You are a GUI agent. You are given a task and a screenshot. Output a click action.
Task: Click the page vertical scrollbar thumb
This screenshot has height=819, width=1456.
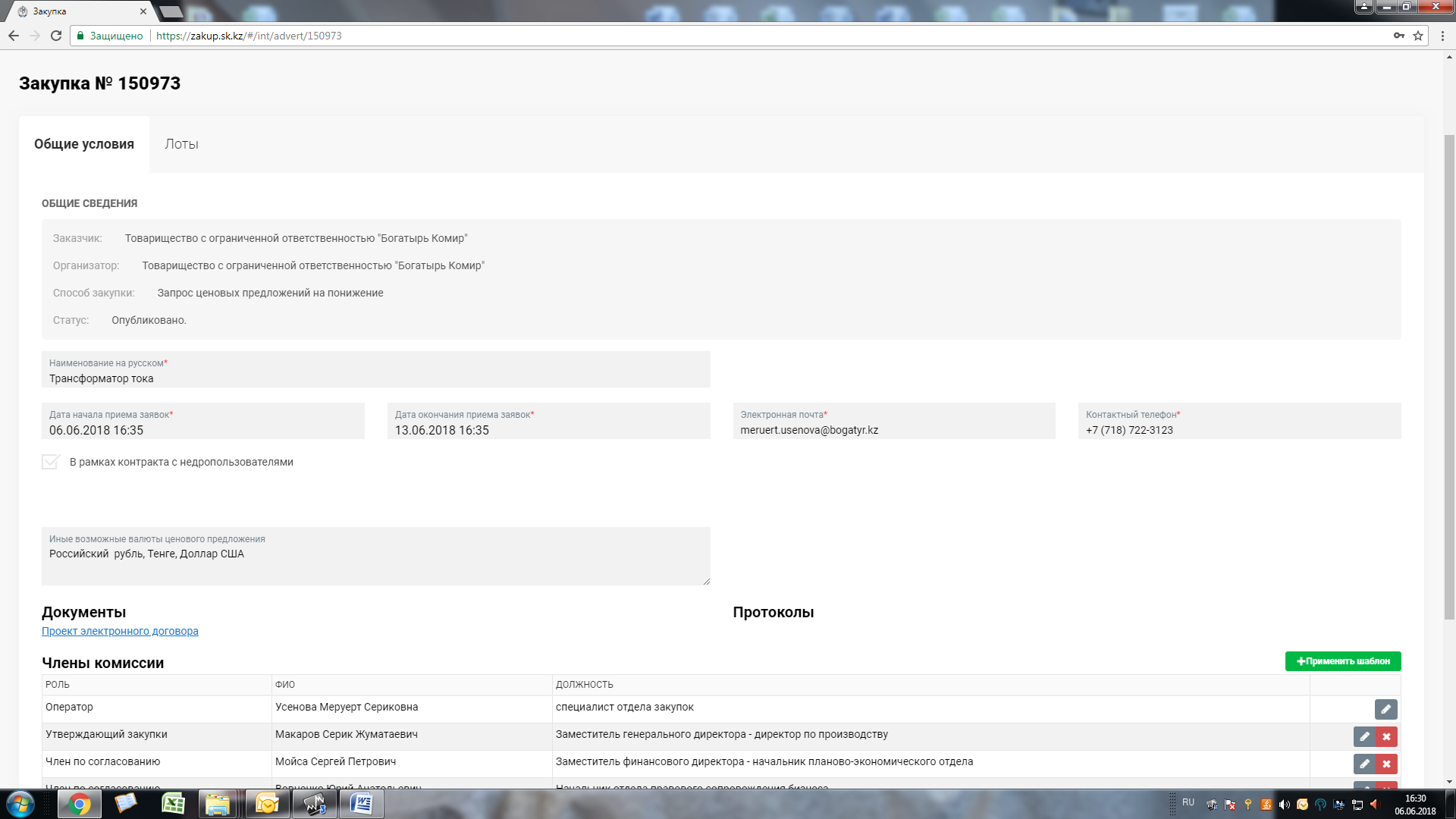(x=1449, y=377)
